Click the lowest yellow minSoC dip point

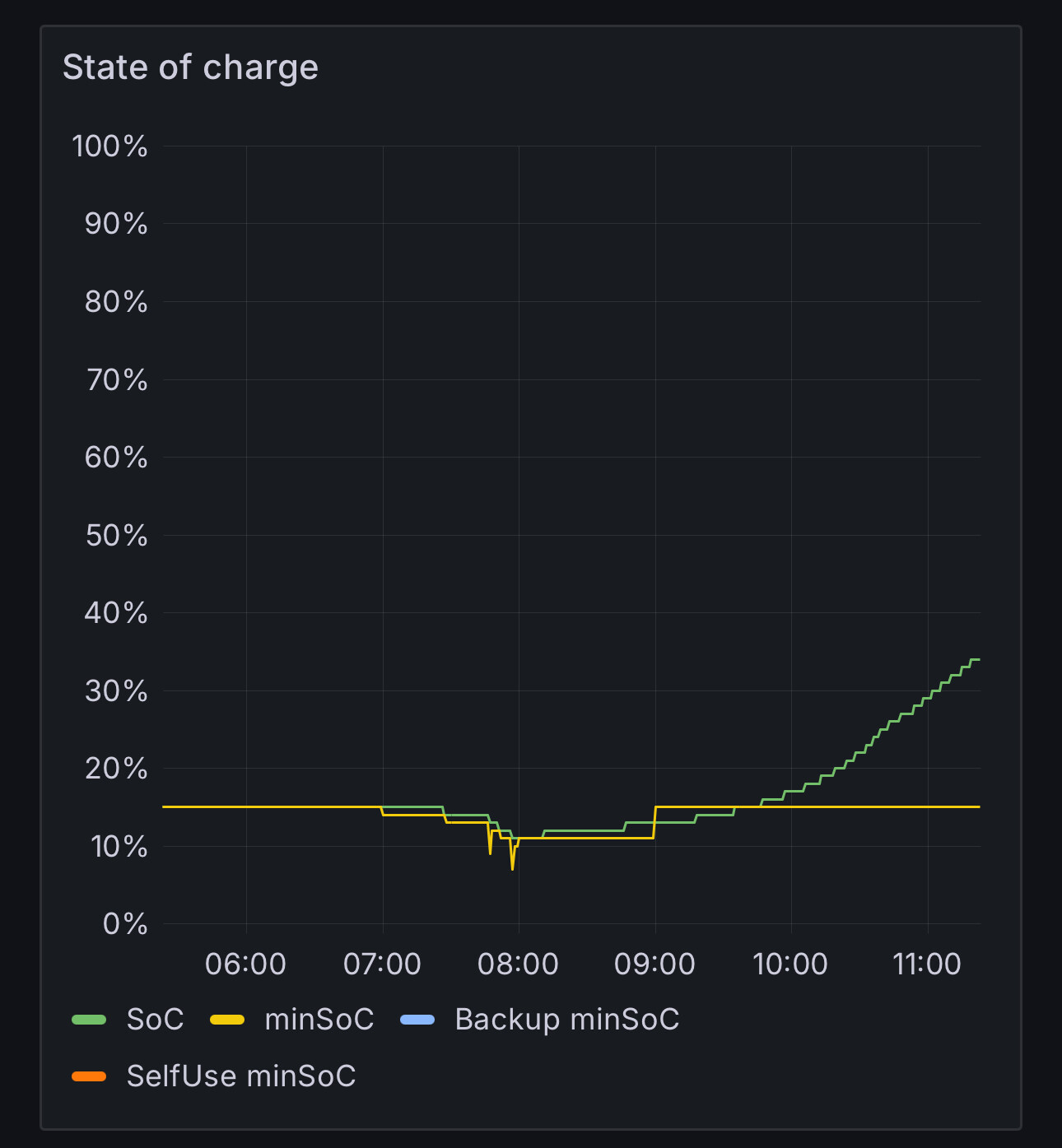(x=512, y=868)
